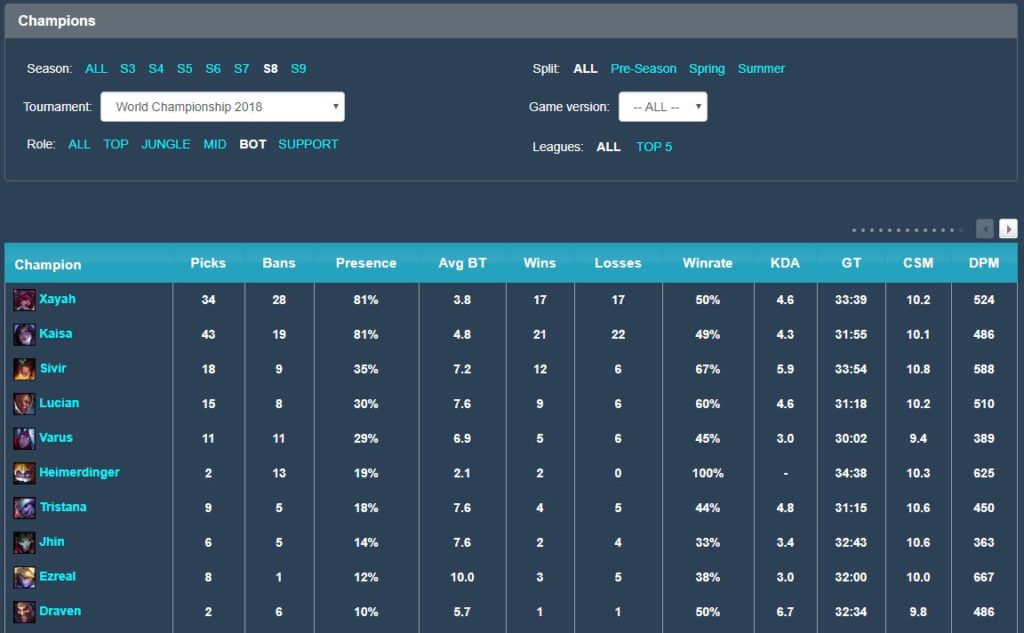Viewport: 1024px width, 633px height.
Task: Click Kaisa's 43 picks value
Action: coord(208,334)
